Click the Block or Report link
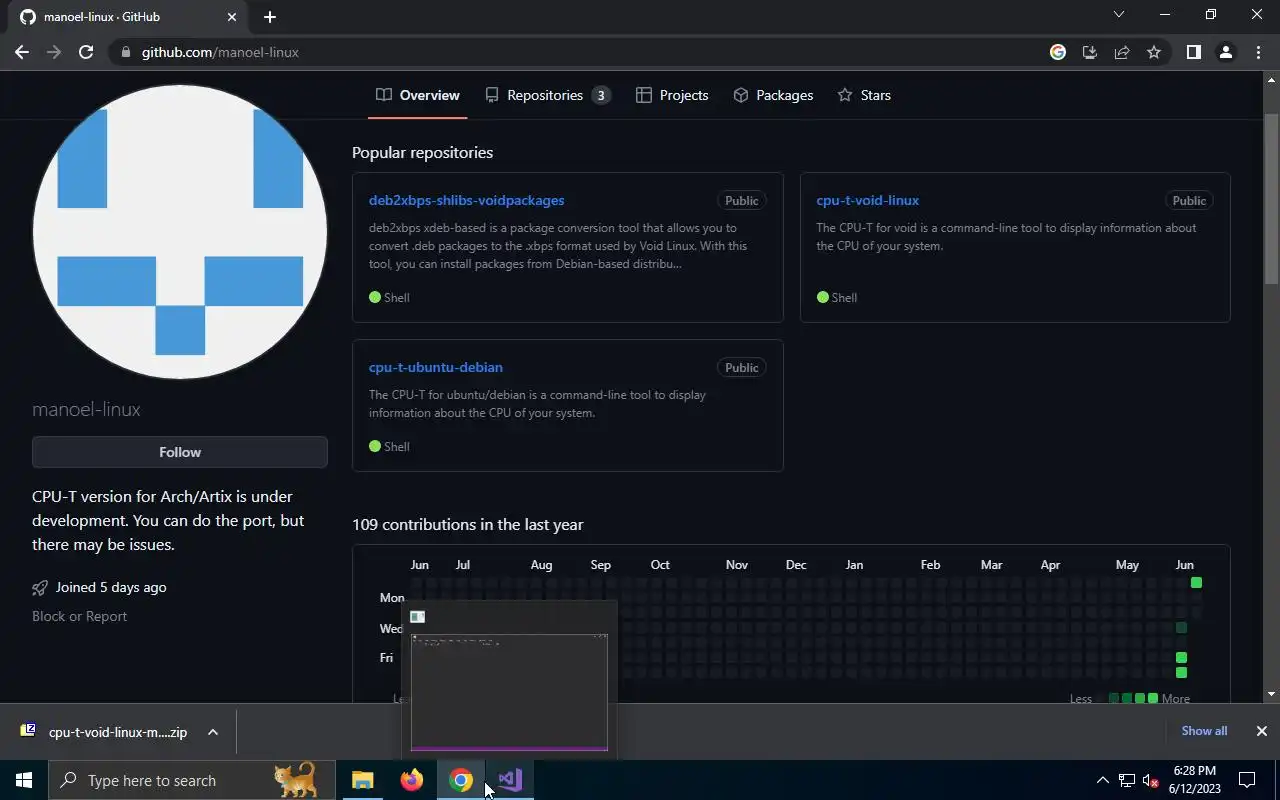The height and width of the screenshot is (800, 1280). (79, 616)
